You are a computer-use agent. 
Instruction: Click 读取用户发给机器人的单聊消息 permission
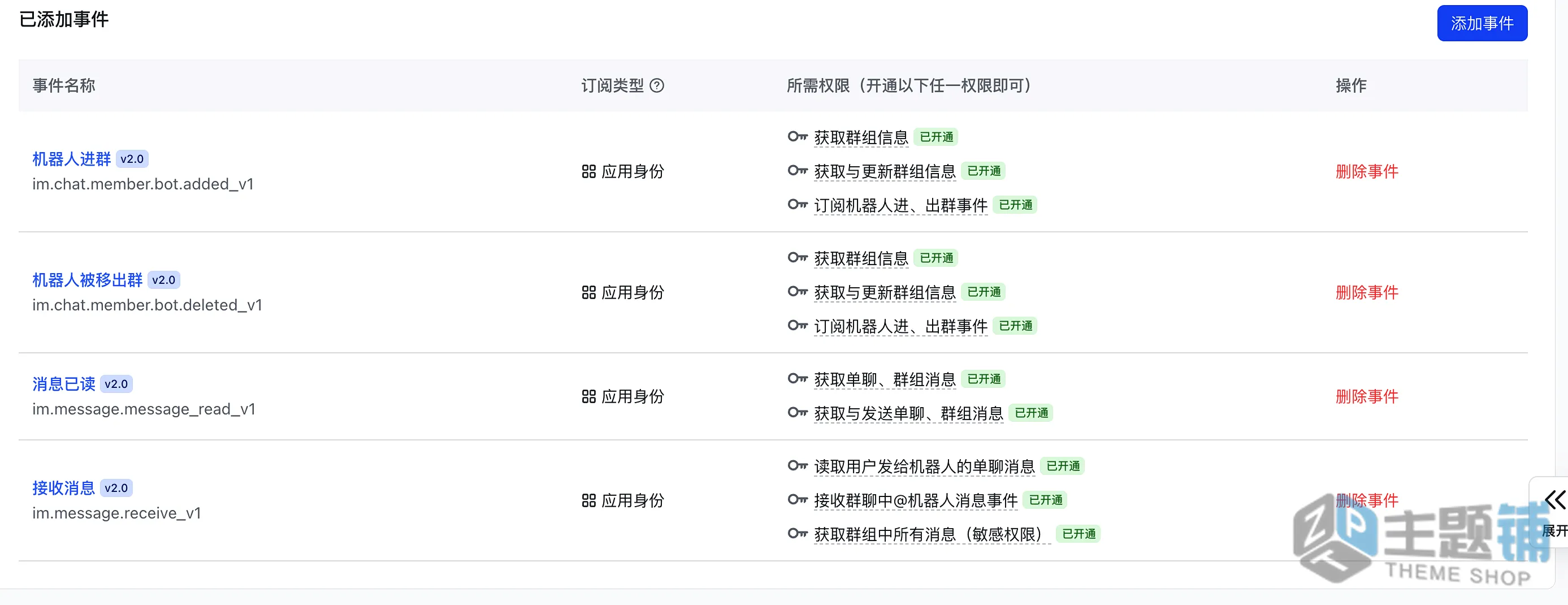[x=924, y=467]
